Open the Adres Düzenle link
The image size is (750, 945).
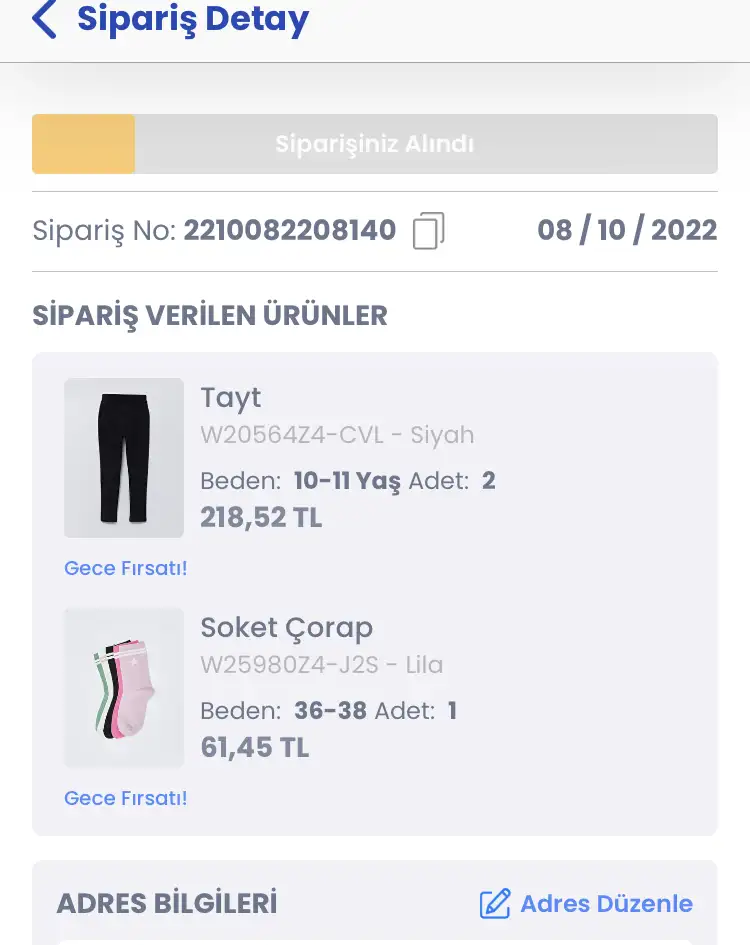point(586,903)
